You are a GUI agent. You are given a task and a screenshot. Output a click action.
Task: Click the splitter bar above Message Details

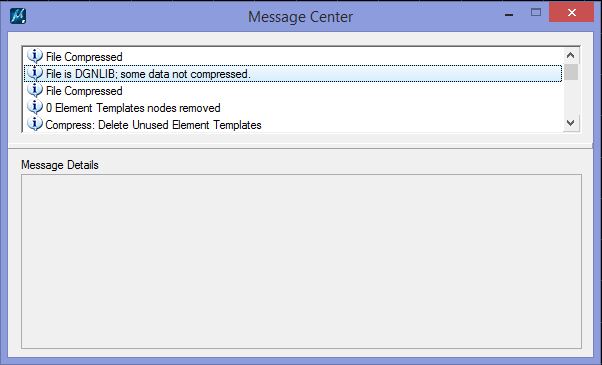pyautogui.click(x=301, y=148)
